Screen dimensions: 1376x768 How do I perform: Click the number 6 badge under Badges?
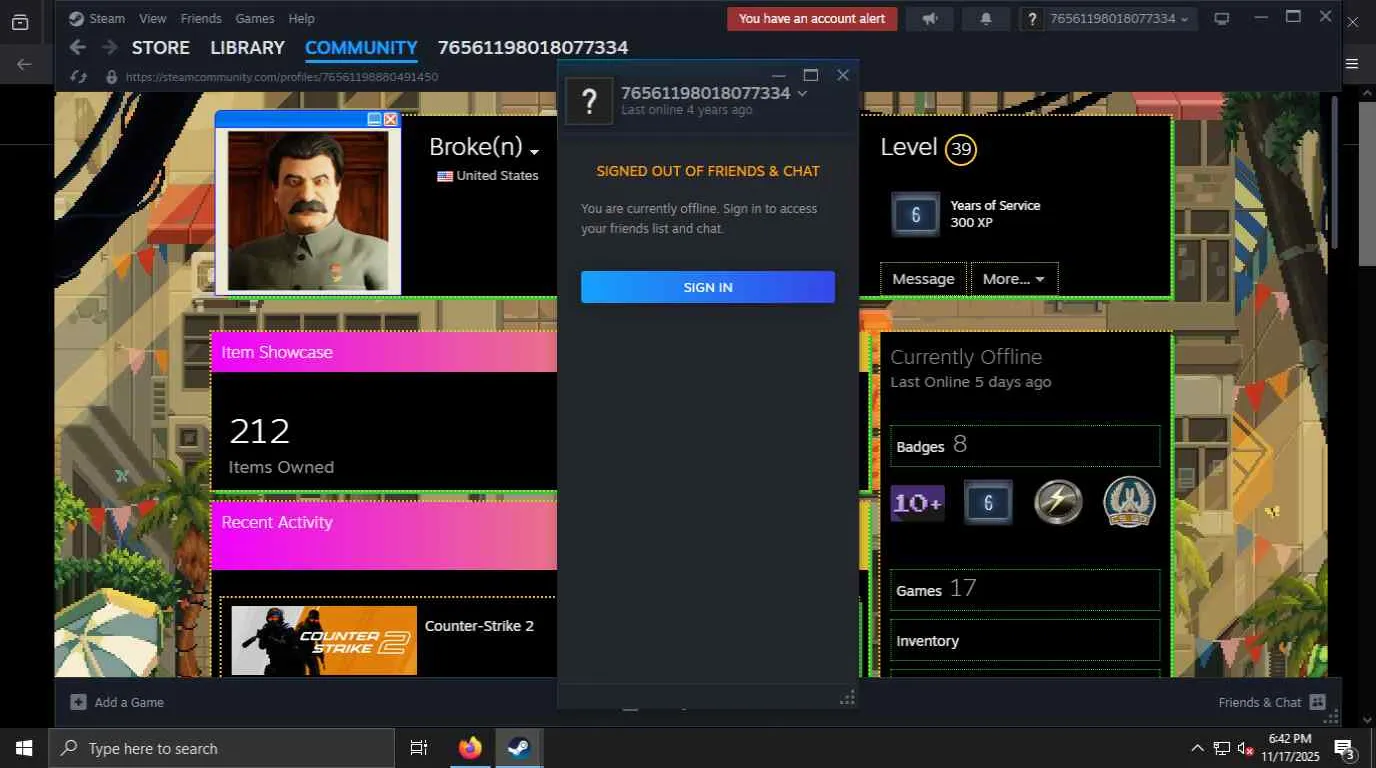pyautogui.click(x=988, y=503)
